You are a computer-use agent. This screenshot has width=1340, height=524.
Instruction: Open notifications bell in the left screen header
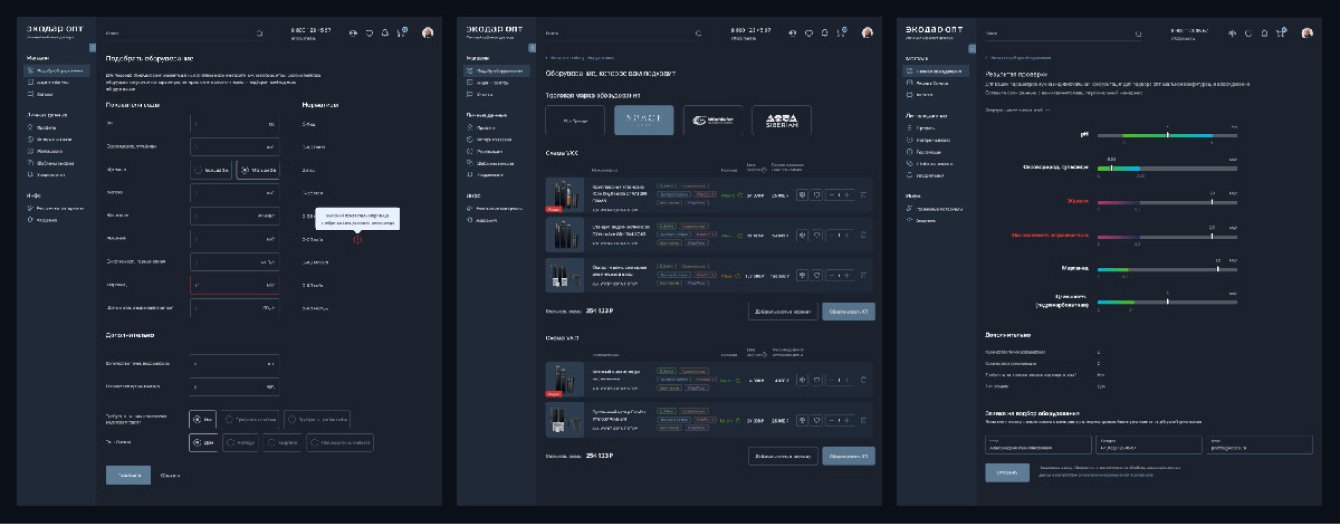click(x=385, y=33)
